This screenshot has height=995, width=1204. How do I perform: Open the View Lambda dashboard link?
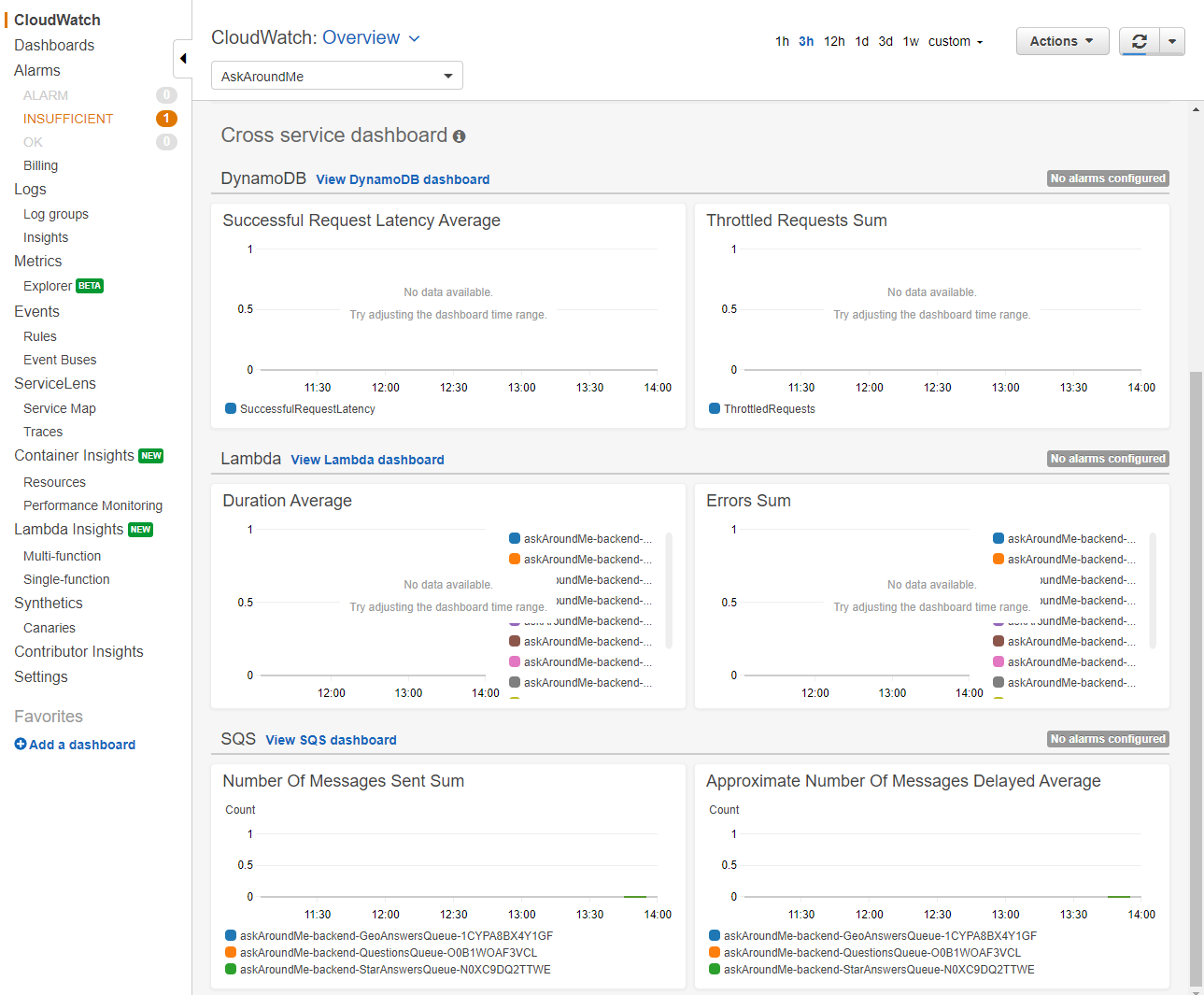[x=367, y=460]
